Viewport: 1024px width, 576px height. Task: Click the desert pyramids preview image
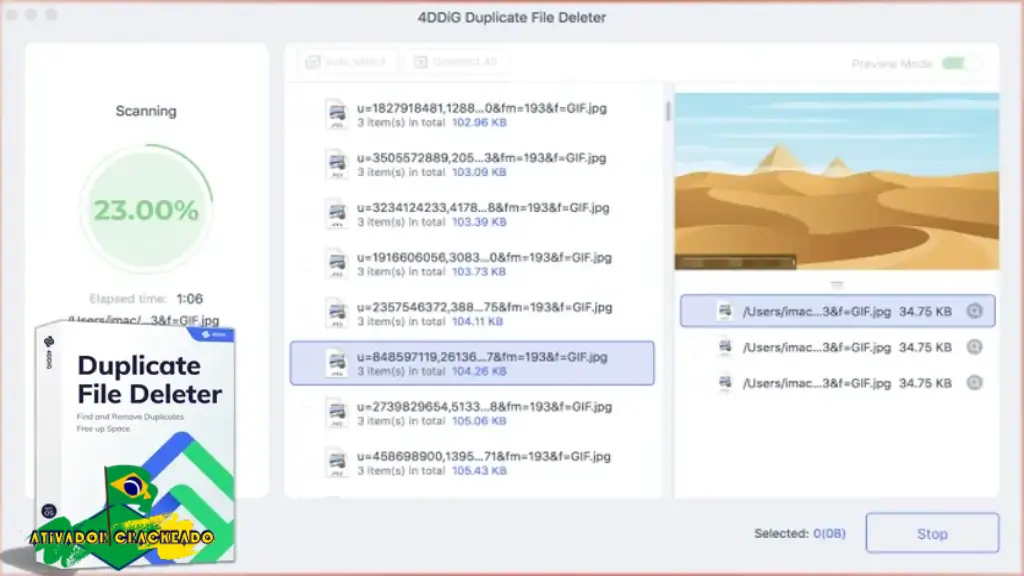click(x=837, y=181)
